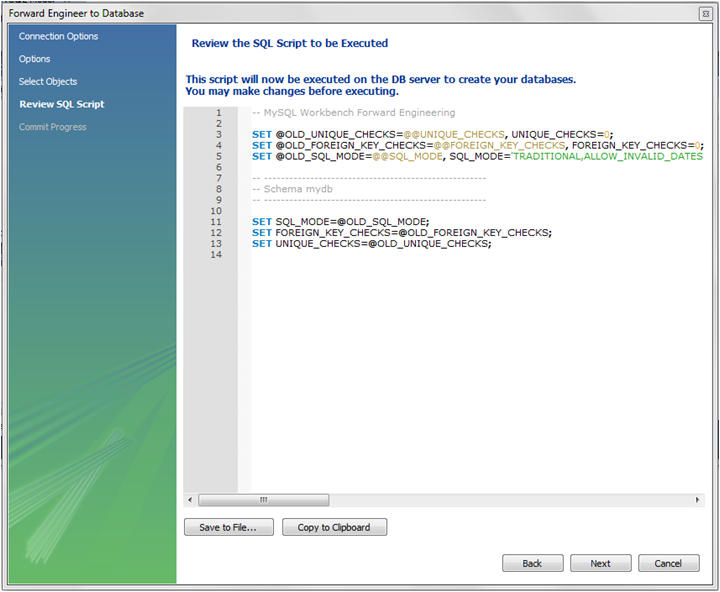The height and width of the screenshot is (592, 720).
Task: Click the horizontal scrollbar thumb
Action: coord(264,499)
